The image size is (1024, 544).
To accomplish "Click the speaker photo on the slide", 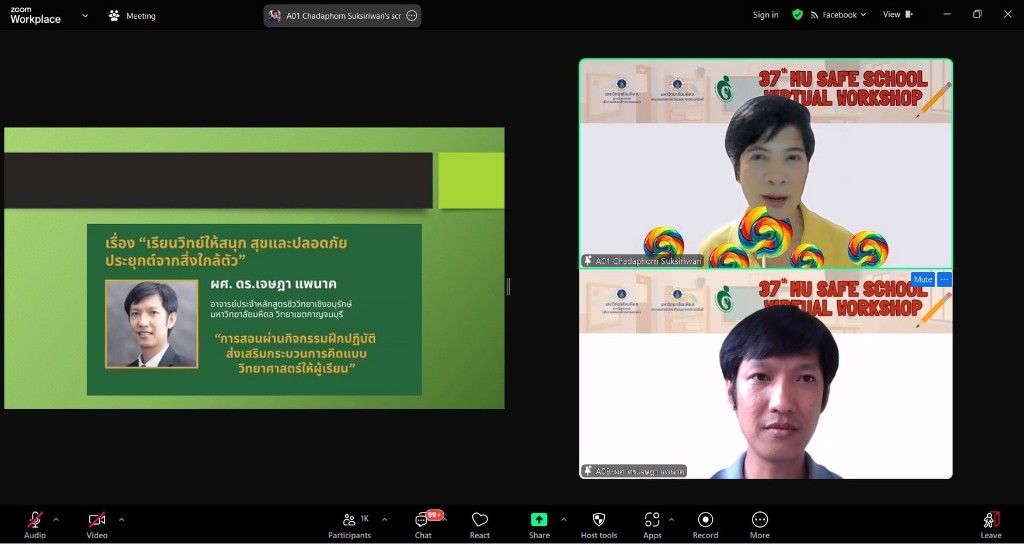I will (x=152, y=324).
